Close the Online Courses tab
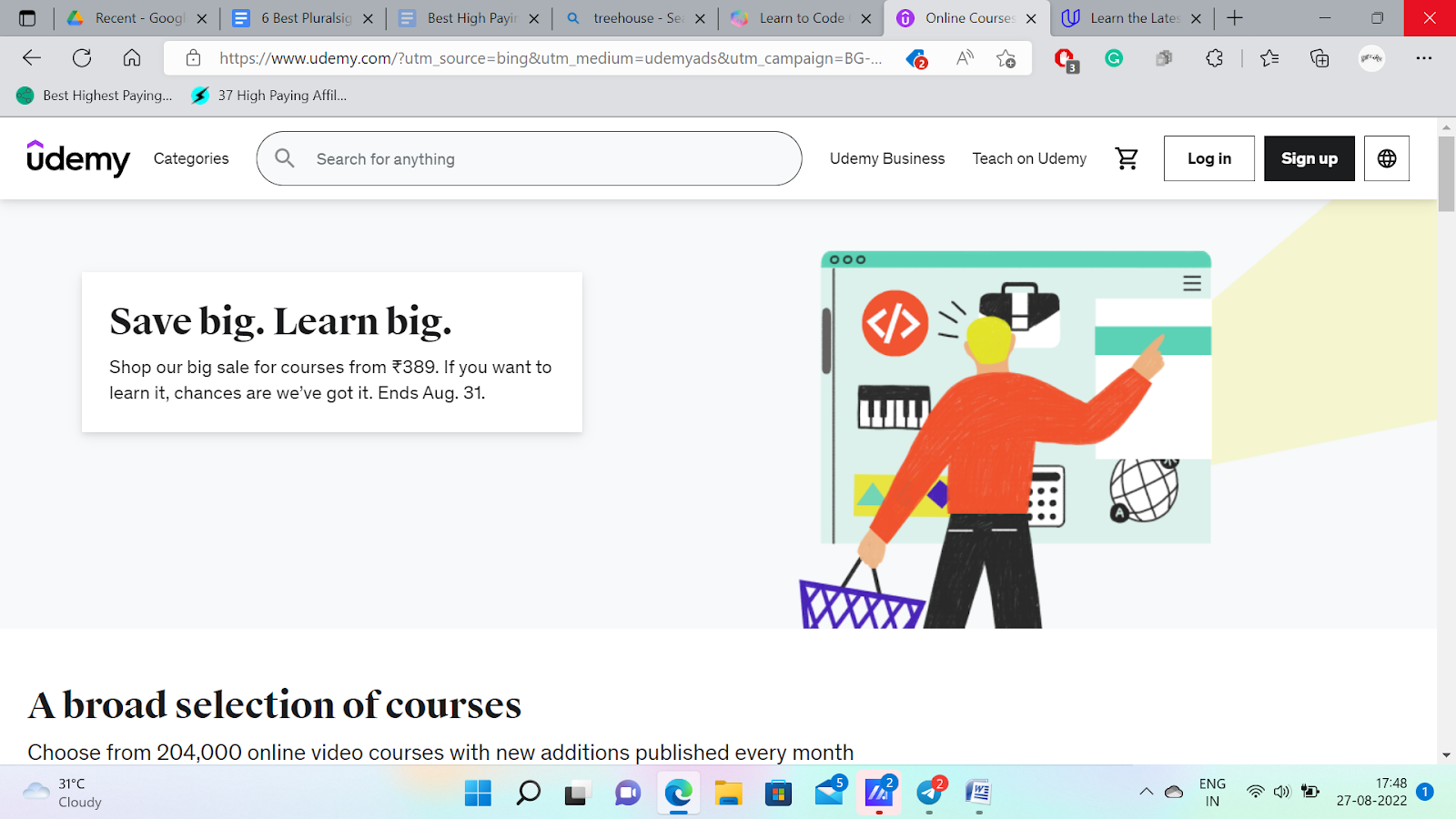The height and width of the screenshot is (819, 1456). click(x=1031, y=18)
